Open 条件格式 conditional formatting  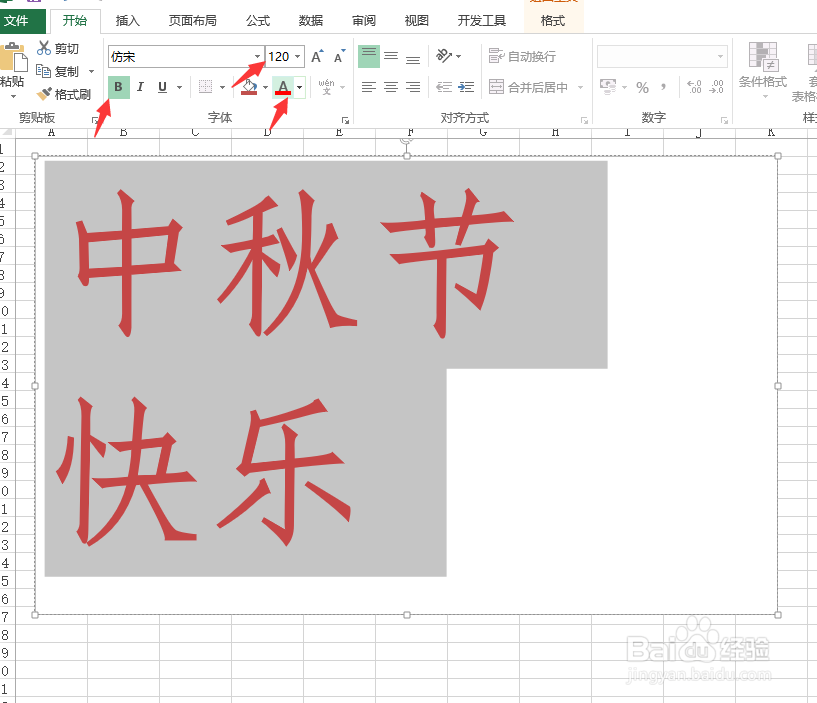point(763,69)
